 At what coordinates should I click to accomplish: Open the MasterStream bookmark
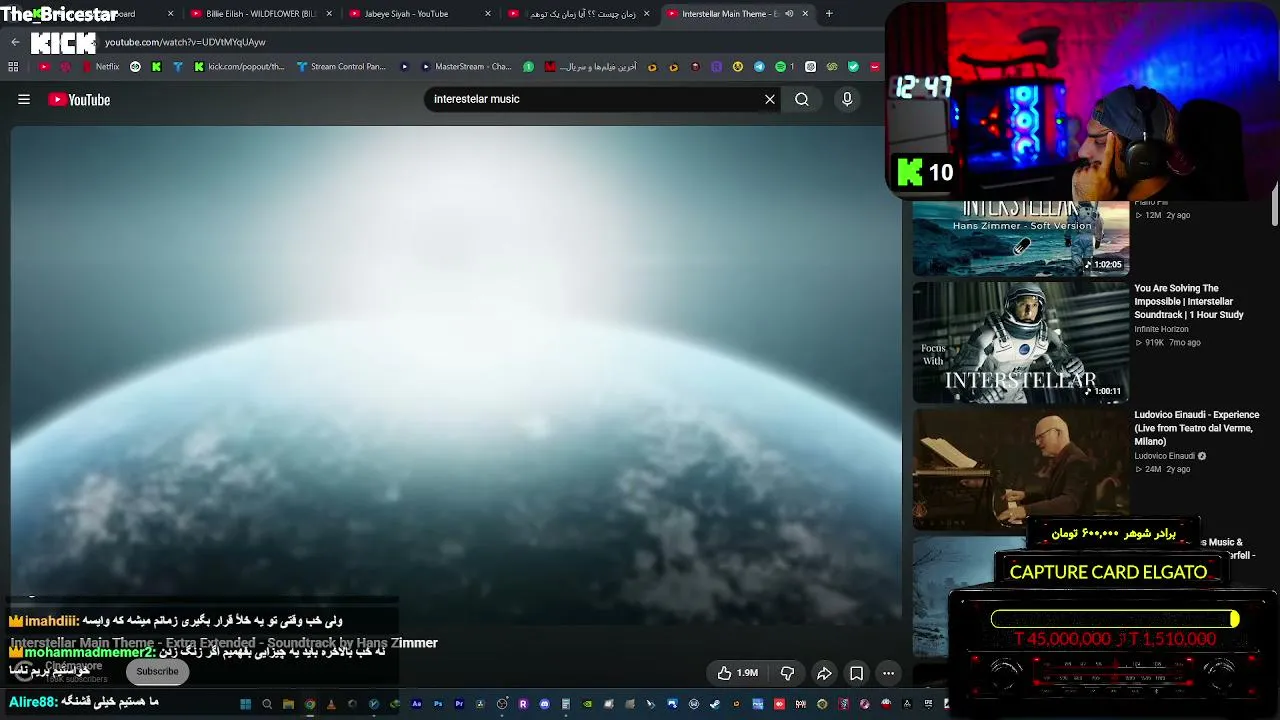(x=466, y=67)
